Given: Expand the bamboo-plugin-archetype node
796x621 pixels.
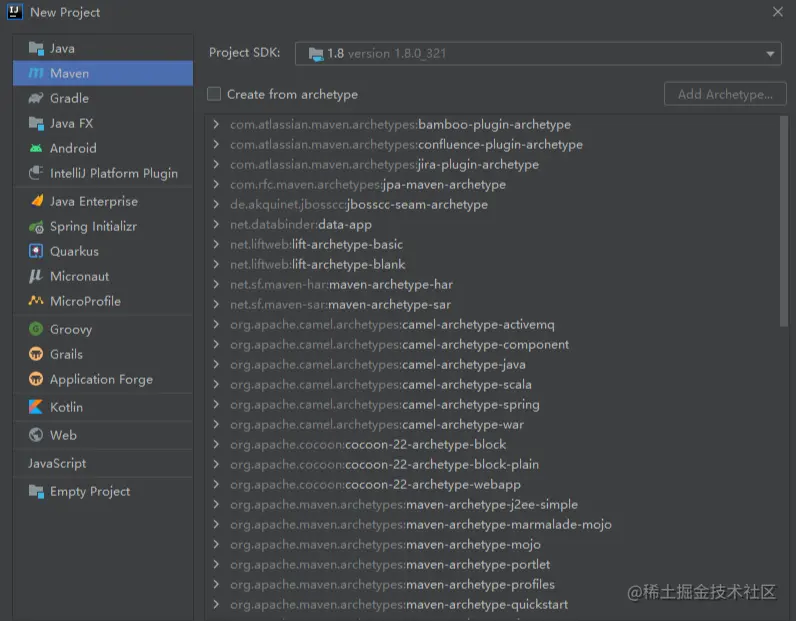Looking at the screenshot, I should (x=216, y=124).
